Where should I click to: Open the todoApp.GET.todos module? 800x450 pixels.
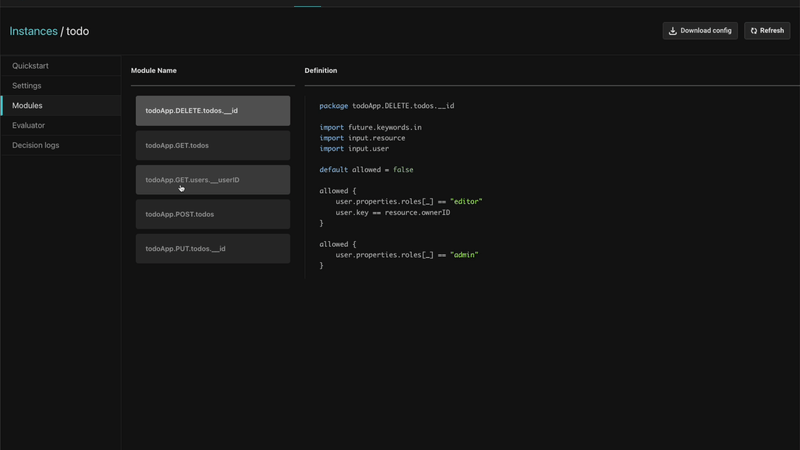[x=212, y=146]
